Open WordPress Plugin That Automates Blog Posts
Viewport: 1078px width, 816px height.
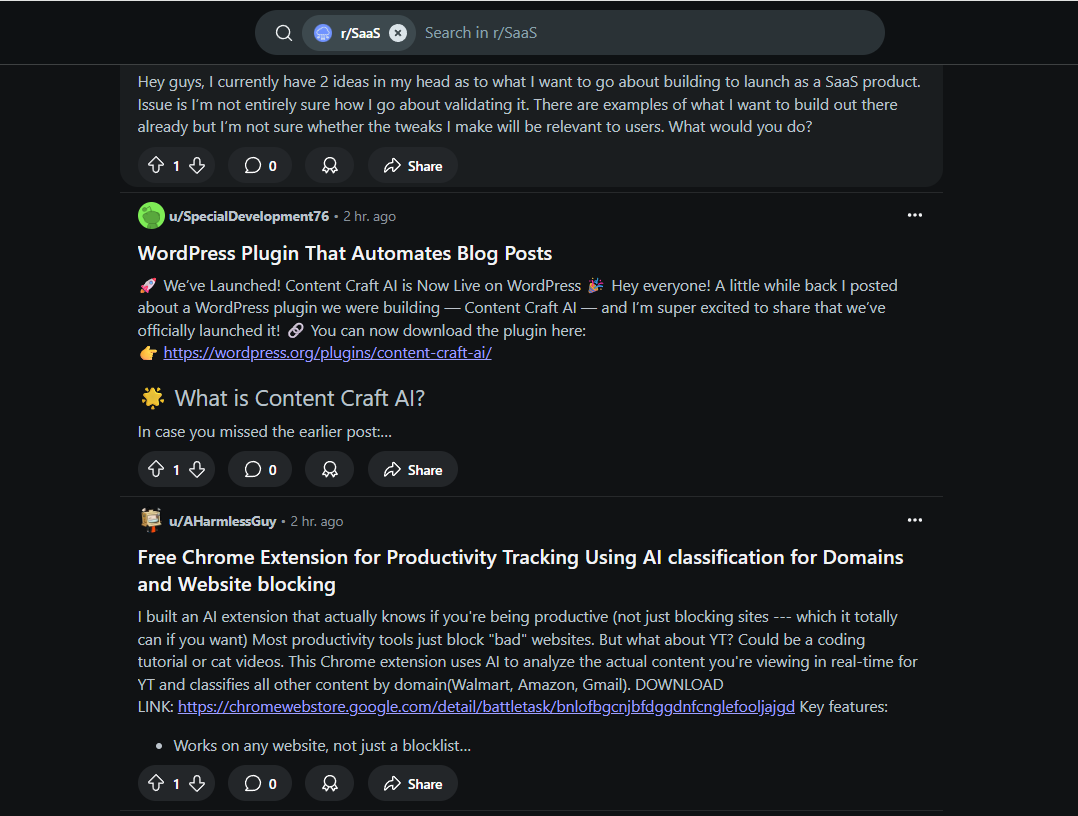344,253
